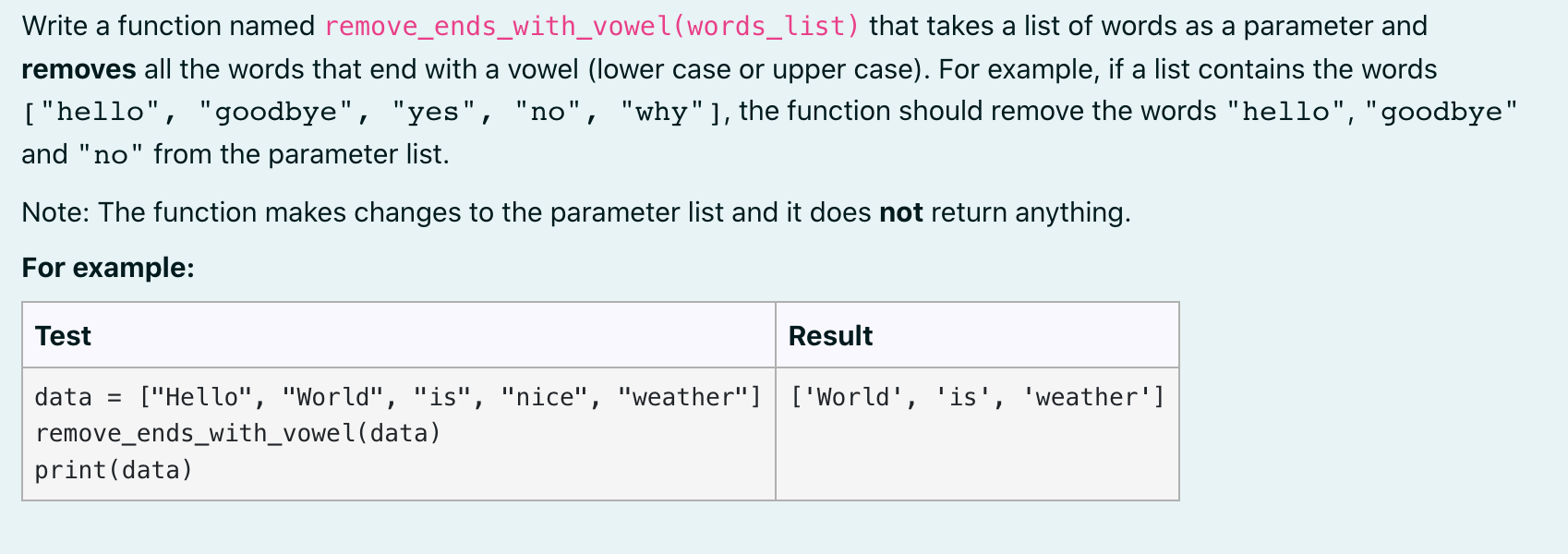The height and width of the screenshot is (554, 1568).
Task: Click "nice" in the test data list
Action: tap(543, 397)
